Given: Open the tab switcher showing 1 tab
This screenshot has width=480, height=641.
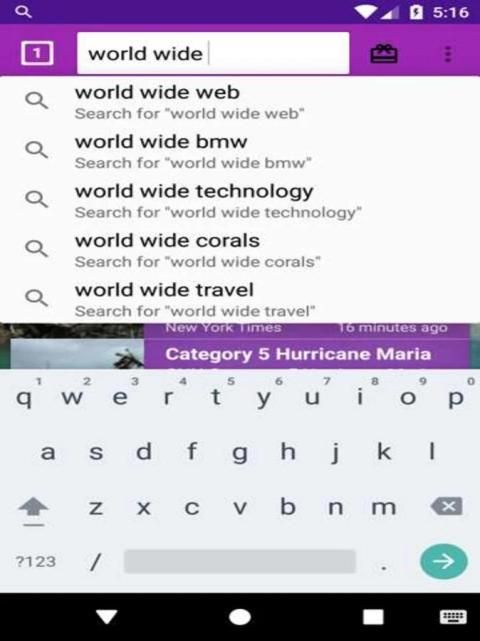Looking at the screenshot, I should (37, 53).
